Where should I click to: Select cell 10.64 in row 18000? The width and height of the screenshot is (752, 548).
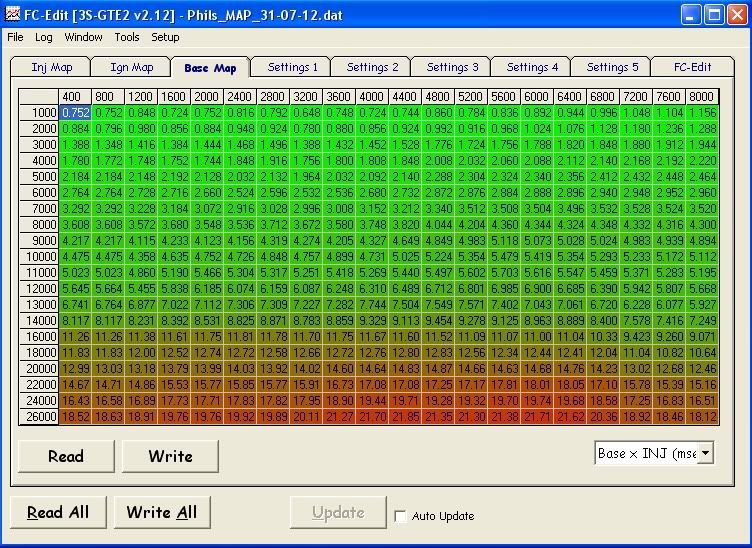pyautogui.click(x=702, y=353)
